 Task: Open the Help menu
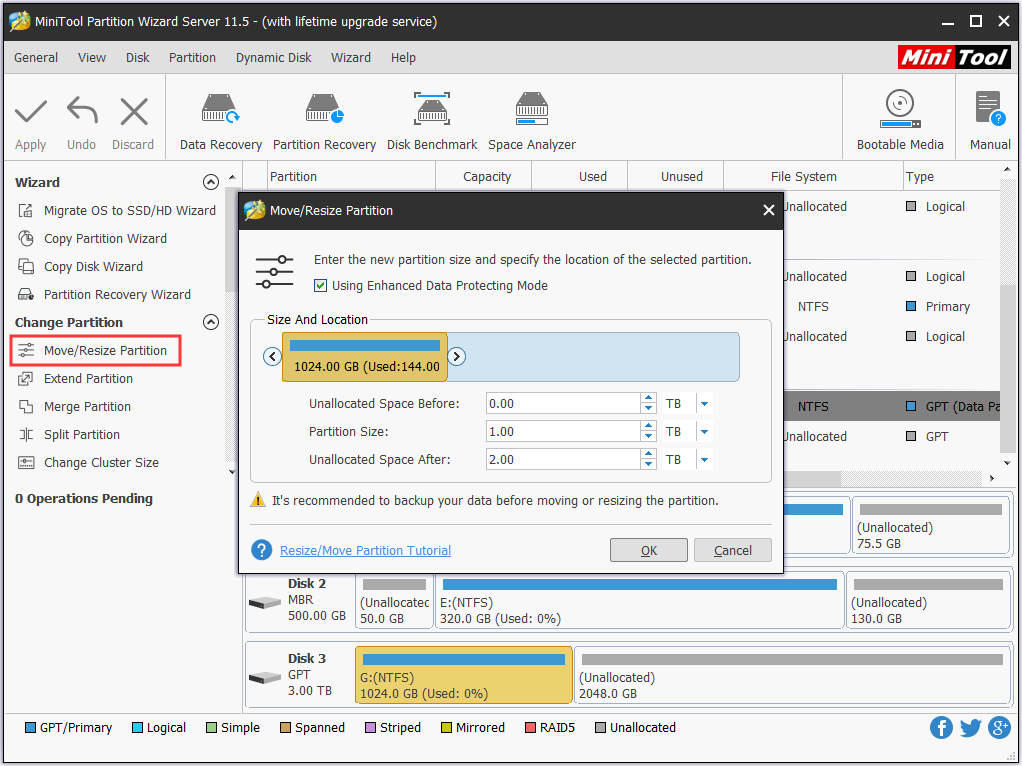403,57
